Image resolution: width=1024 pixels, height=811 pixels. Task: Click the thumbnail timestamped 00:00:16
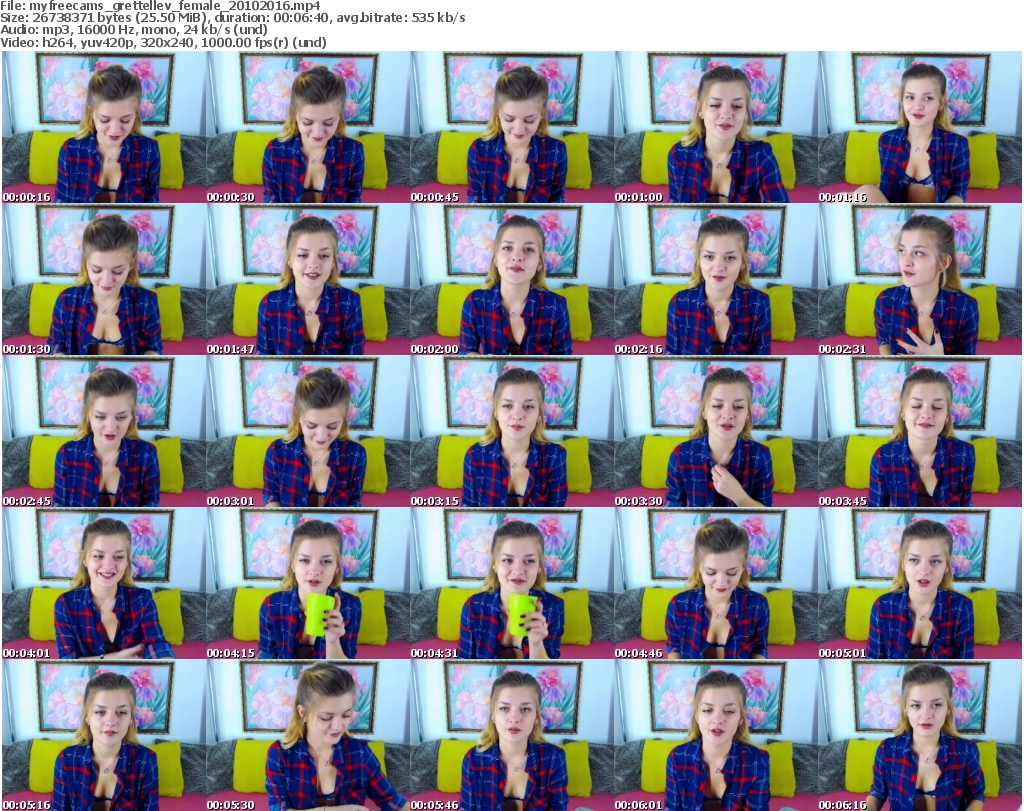[x=103, y=127]
